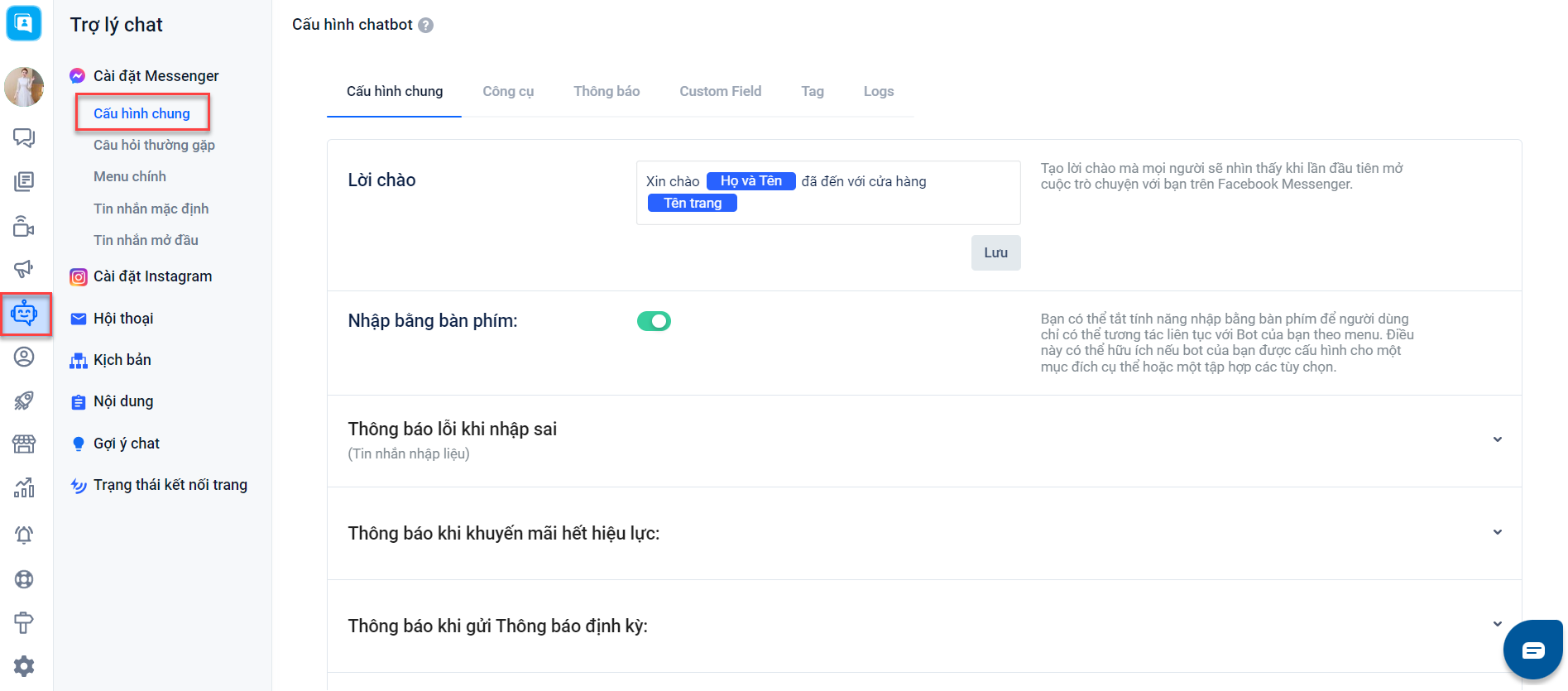
Task: Click the connection status icon beside Trạng thái
Action: click(x=79, y=486)
